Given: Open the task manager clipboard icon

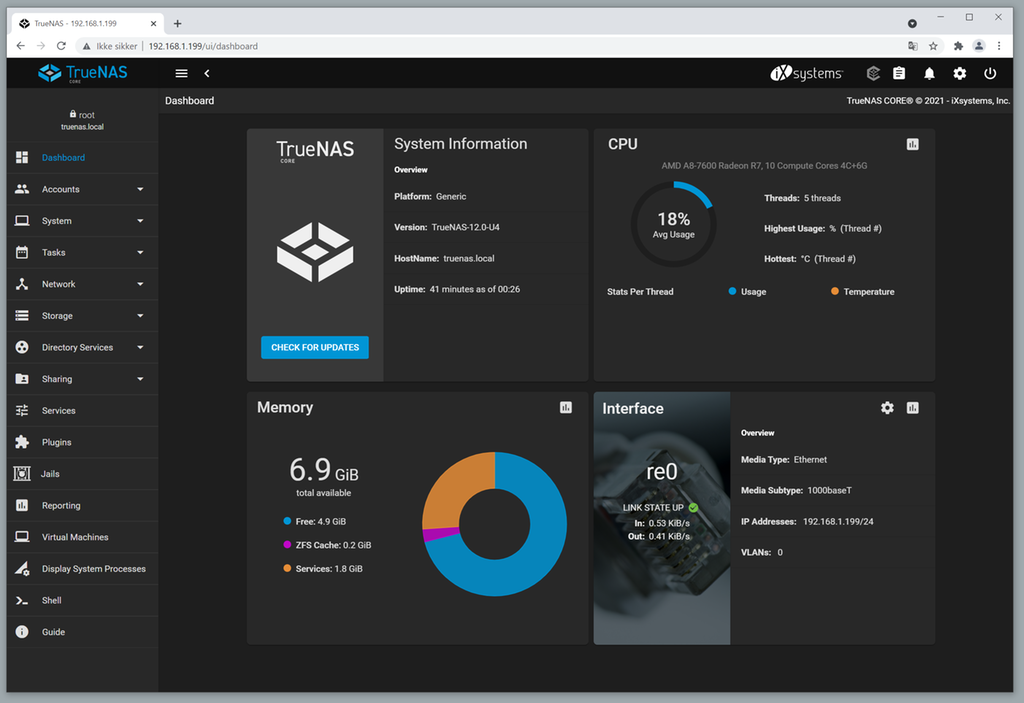Looking at the screenshot, I should click(899, 73).
